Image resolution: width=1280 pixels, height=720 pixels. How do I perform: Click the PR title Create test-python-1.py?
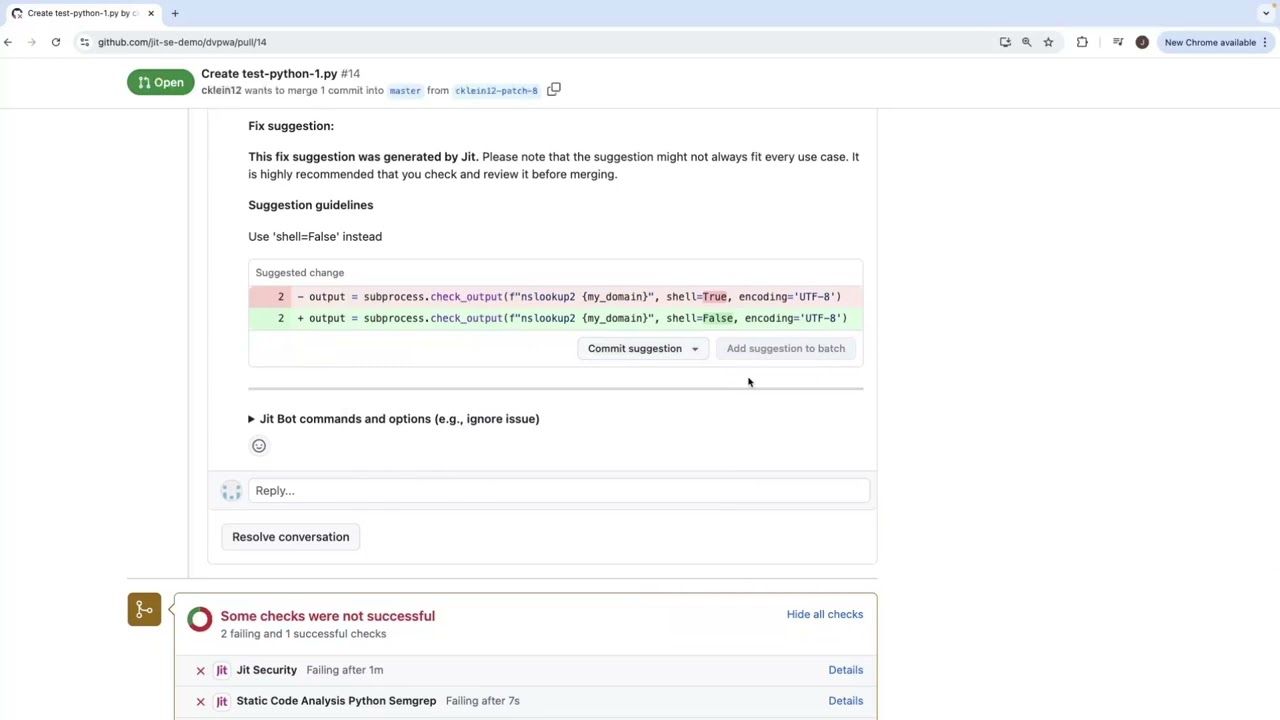click(x=269, y=73)
